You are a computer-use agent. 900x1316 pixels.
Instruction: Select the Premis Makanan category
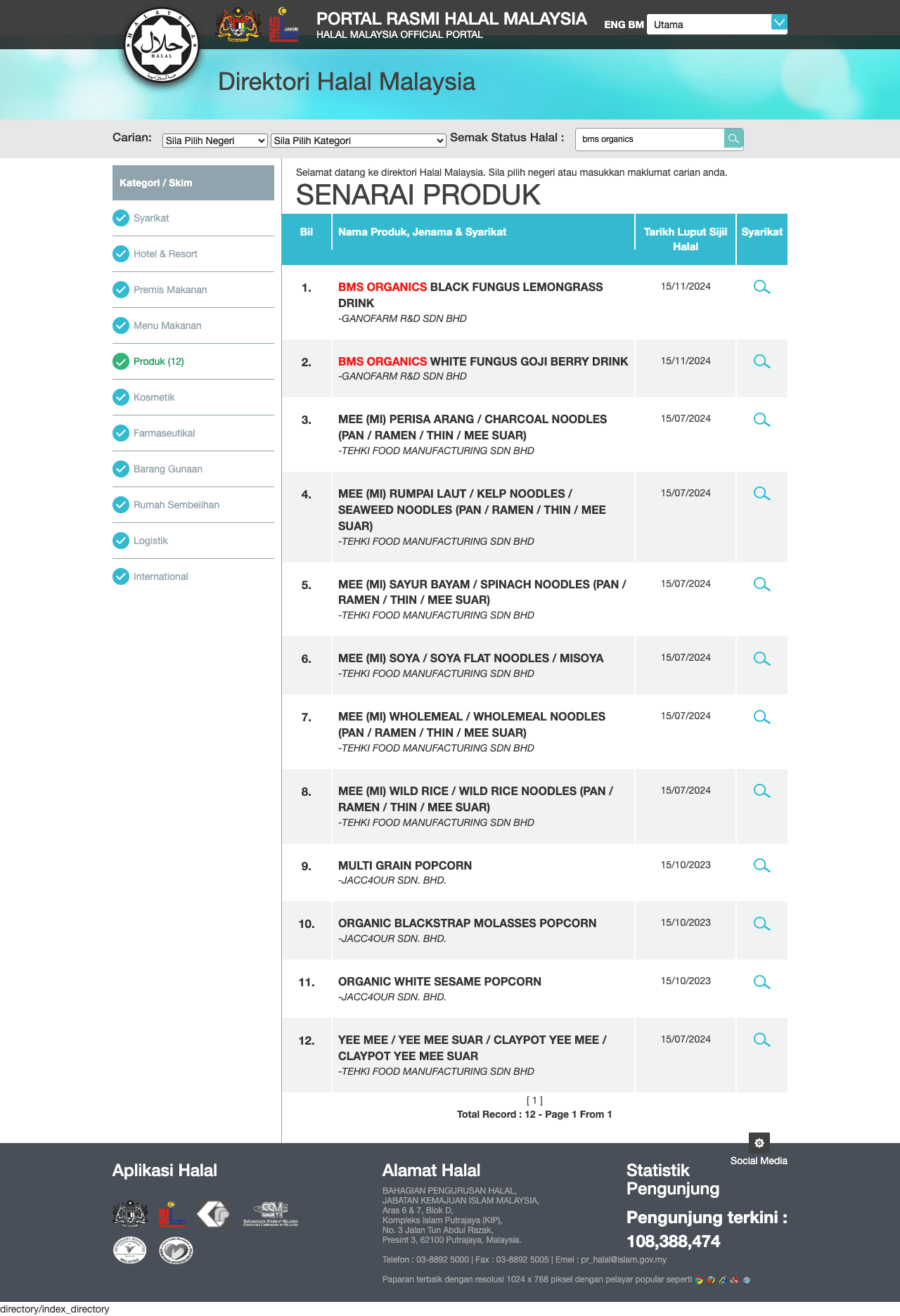click(170, 290)
